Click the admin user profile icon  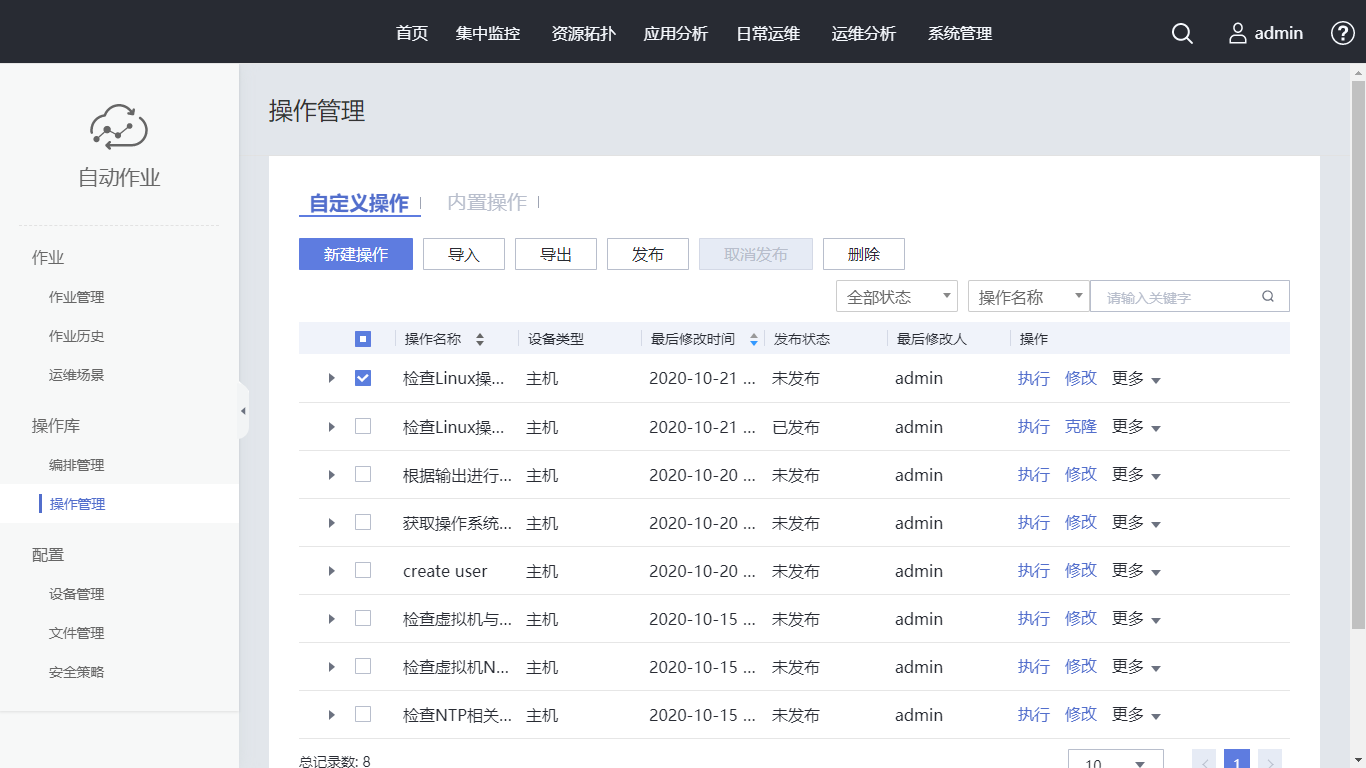click(x=1238, y=33)
